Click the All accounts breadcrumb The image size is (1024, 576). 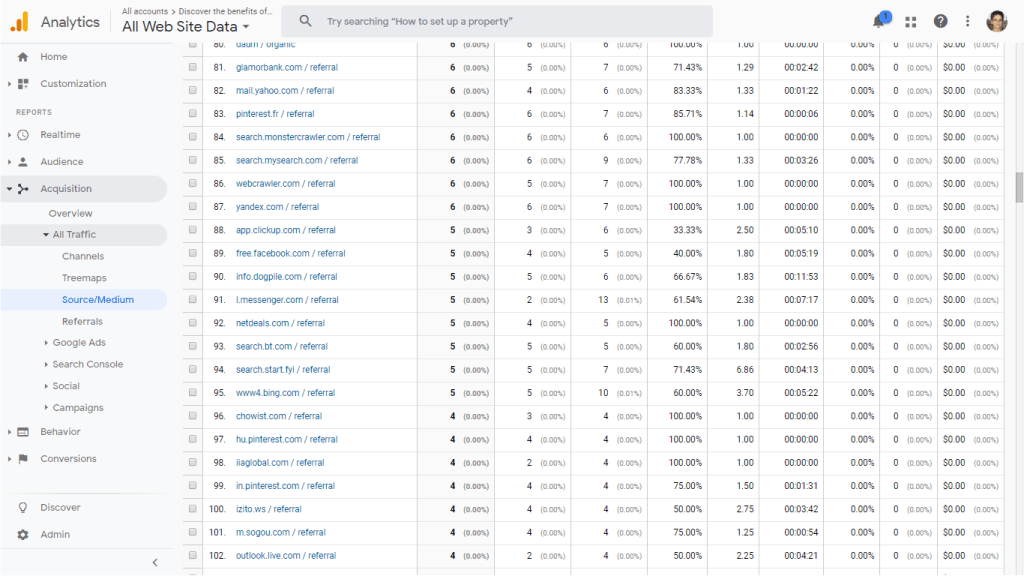click(x=145, y=11)
